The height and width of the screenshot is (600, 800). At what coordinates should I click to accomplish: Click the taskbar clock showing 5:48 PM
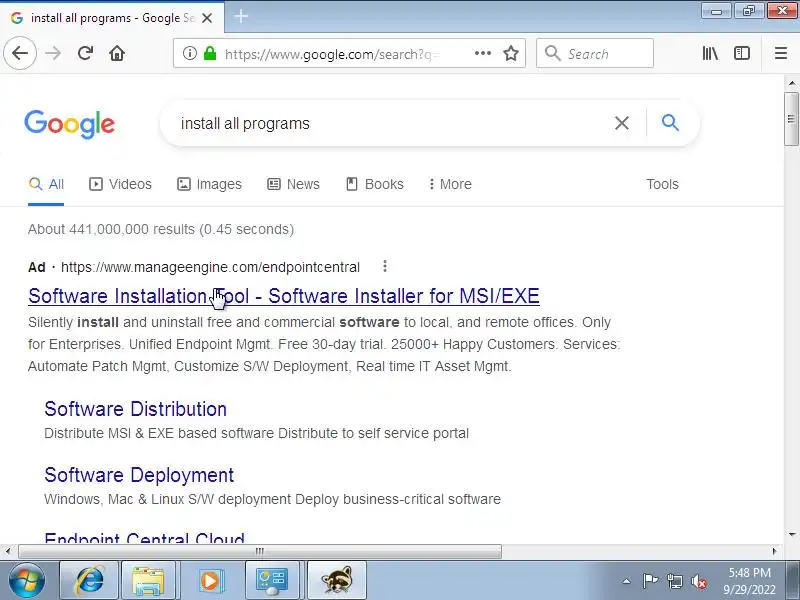point(749,581)
